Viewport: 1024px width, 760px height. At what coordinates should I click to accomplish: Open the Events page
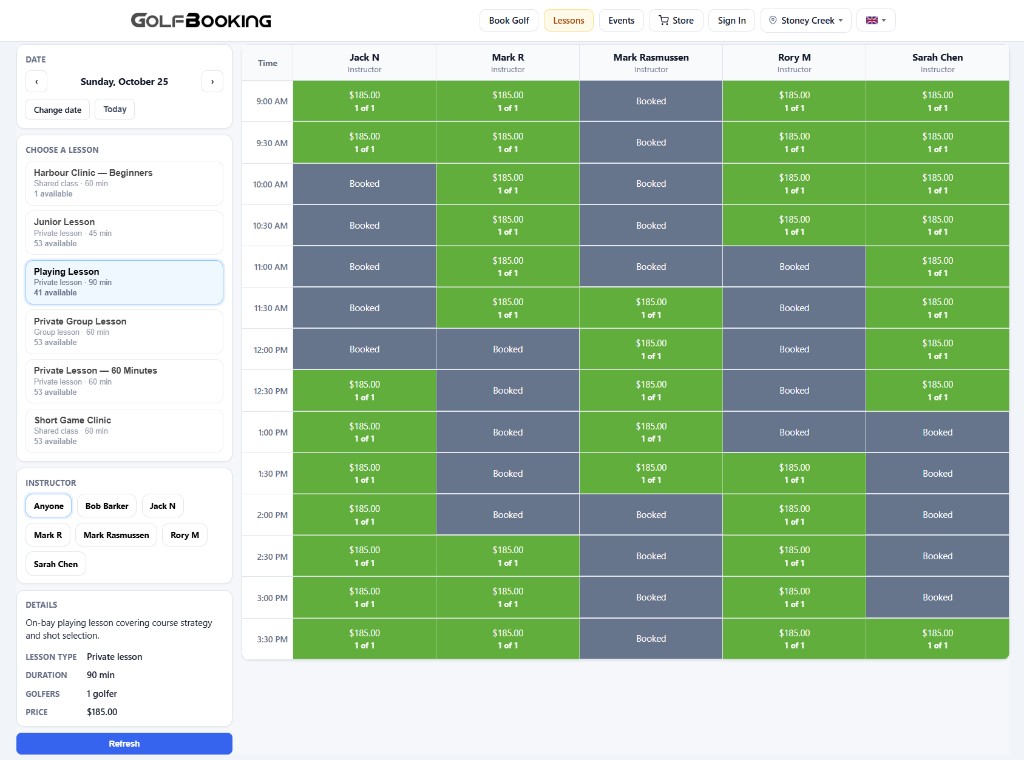click(621, 20)
